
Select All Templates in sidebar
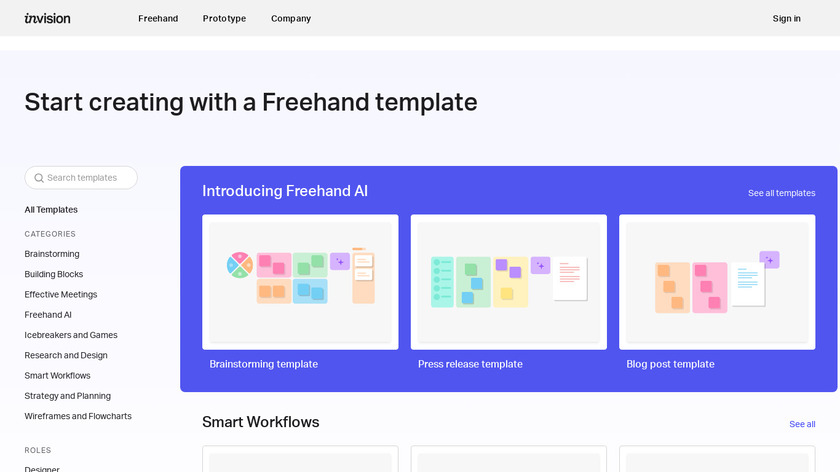point(51,210)
